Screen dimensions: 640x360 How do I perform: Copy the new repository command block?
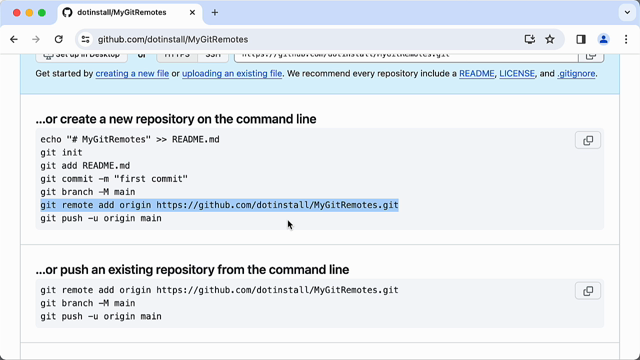(x=588, y=140)
